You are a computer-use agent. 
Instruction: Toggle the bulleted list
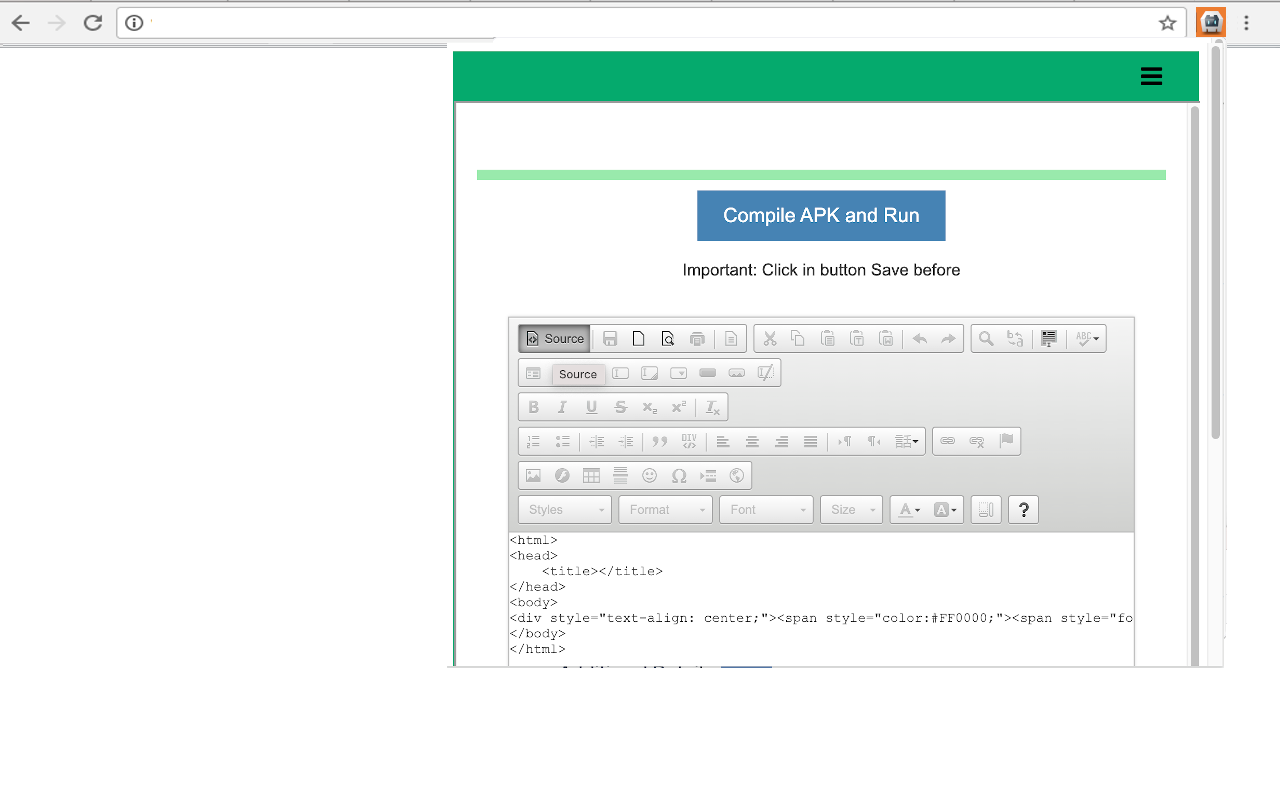click(x=563, y=441)
